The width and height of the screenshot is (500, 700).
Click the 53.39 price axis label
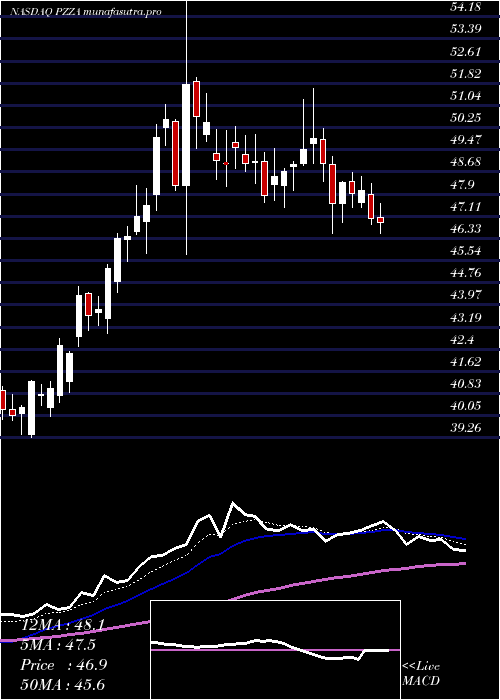point(465,29)
